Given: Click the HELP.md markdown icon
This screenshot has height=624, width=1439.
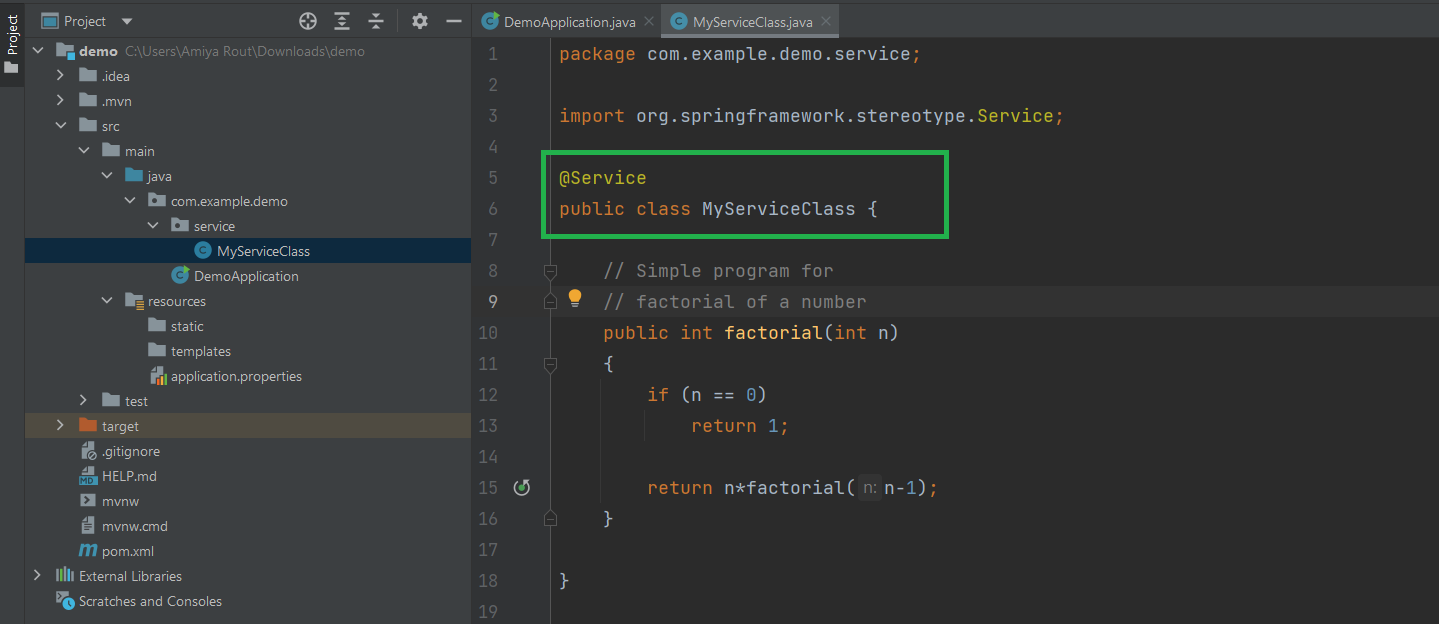Looking at the screenshot, I should click(x=88, y=476).
